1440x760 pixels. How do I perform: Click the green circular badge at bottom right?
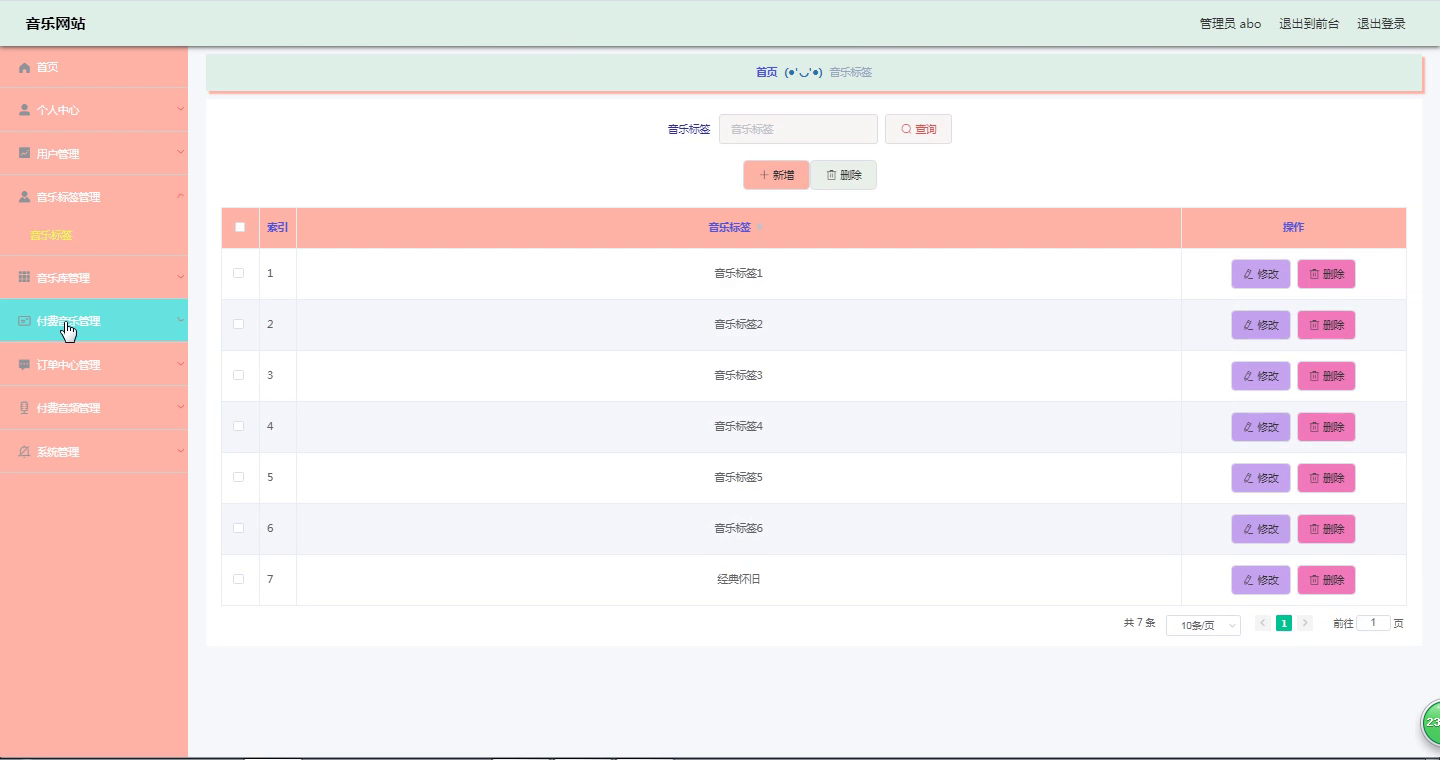coord(1431,722)
